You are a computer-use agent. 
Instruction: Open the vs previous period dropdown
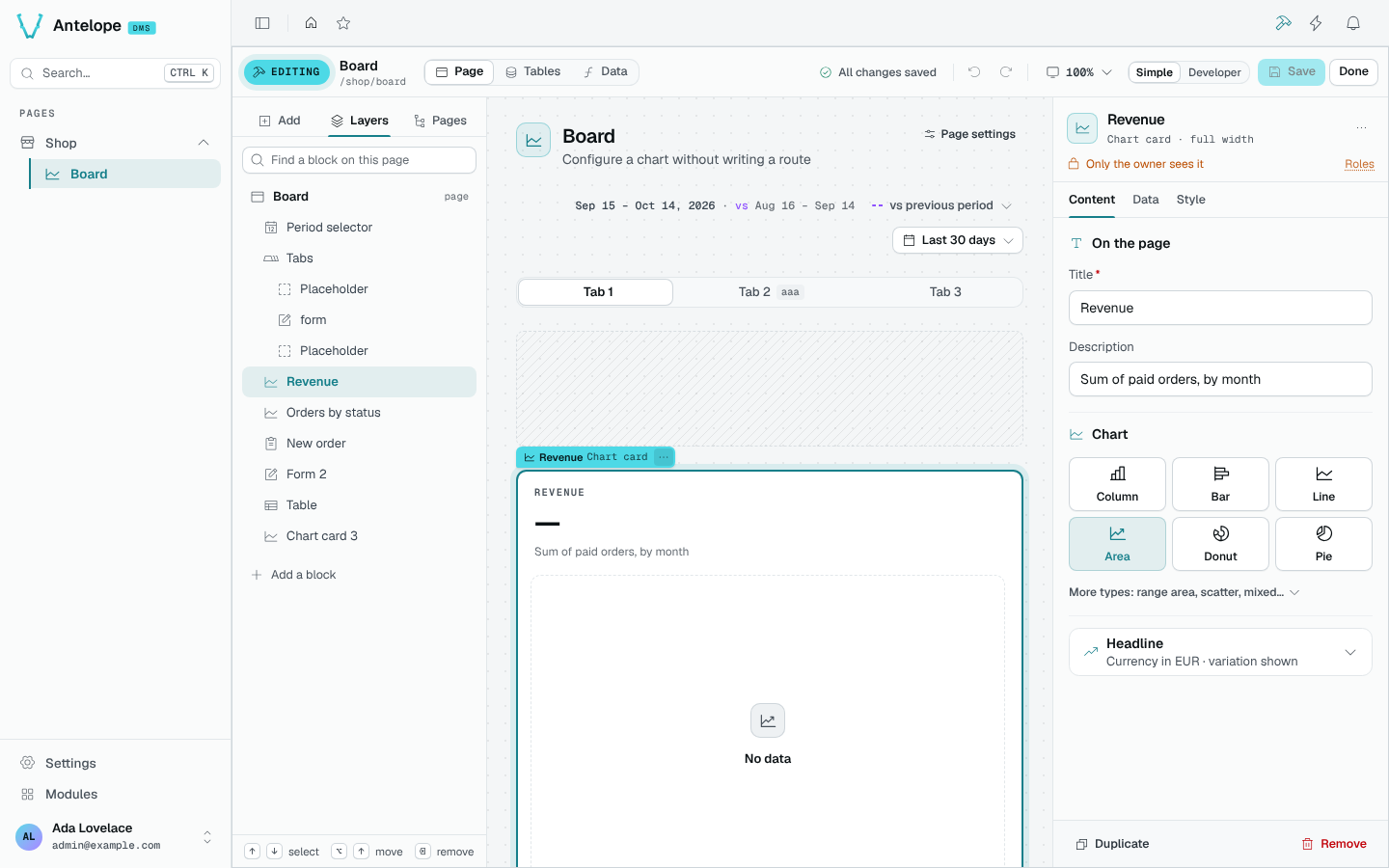(941, 205)
